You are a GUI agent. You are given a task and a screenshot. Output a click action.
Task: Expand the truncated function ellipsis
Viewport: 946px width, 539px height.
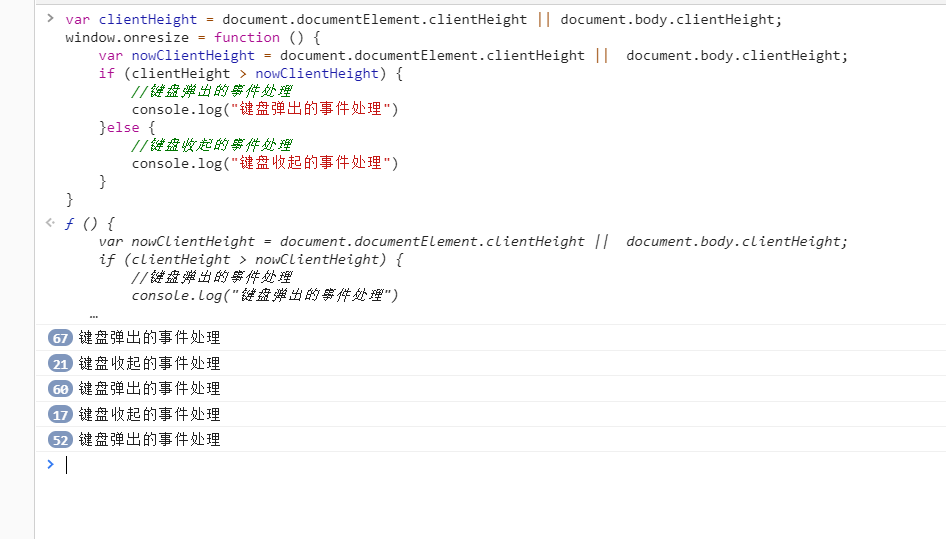(x=94, y=315)
